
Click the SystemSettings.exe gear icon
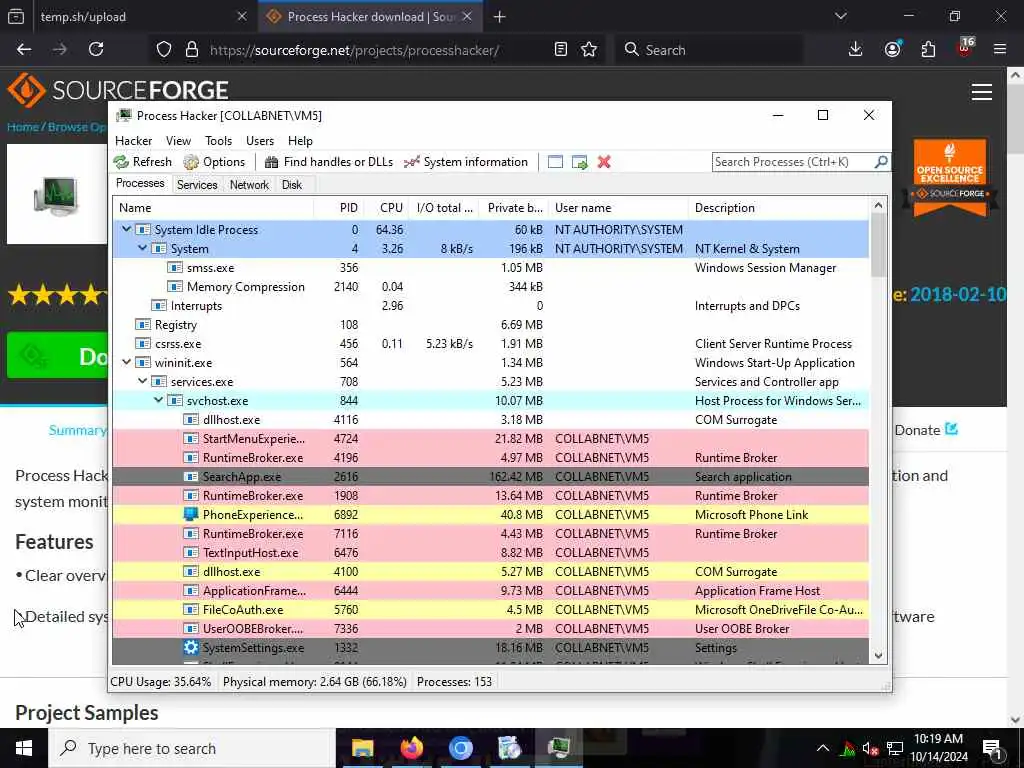coord(191,648)
